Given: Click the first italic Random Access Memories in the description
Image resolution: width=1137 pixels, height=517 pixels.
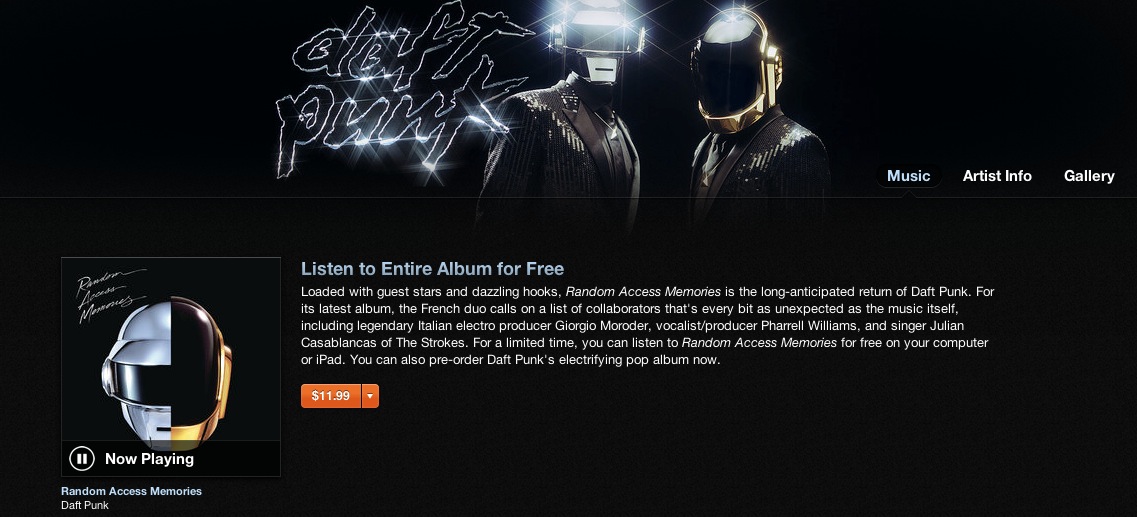Looking at the screenshot, I should coord(643,291).
